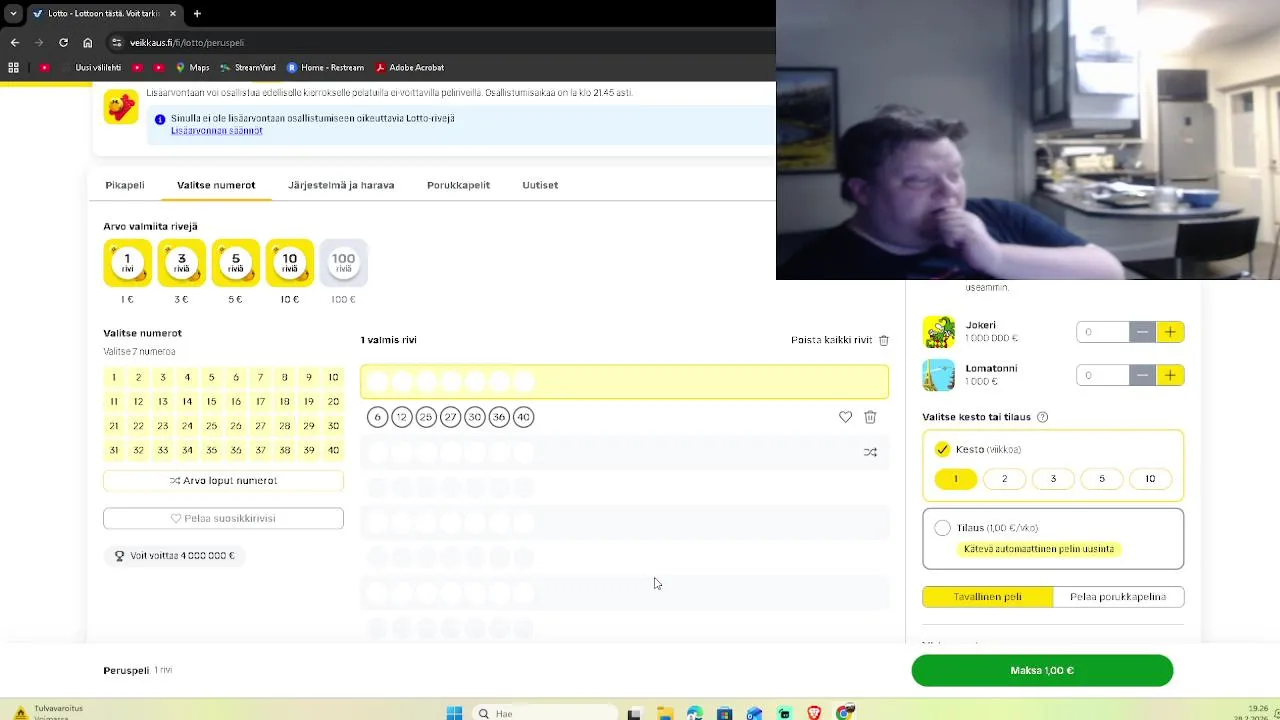Open Brave browser from the taskbar
The image size is (1280, 720).
point(814,713)
